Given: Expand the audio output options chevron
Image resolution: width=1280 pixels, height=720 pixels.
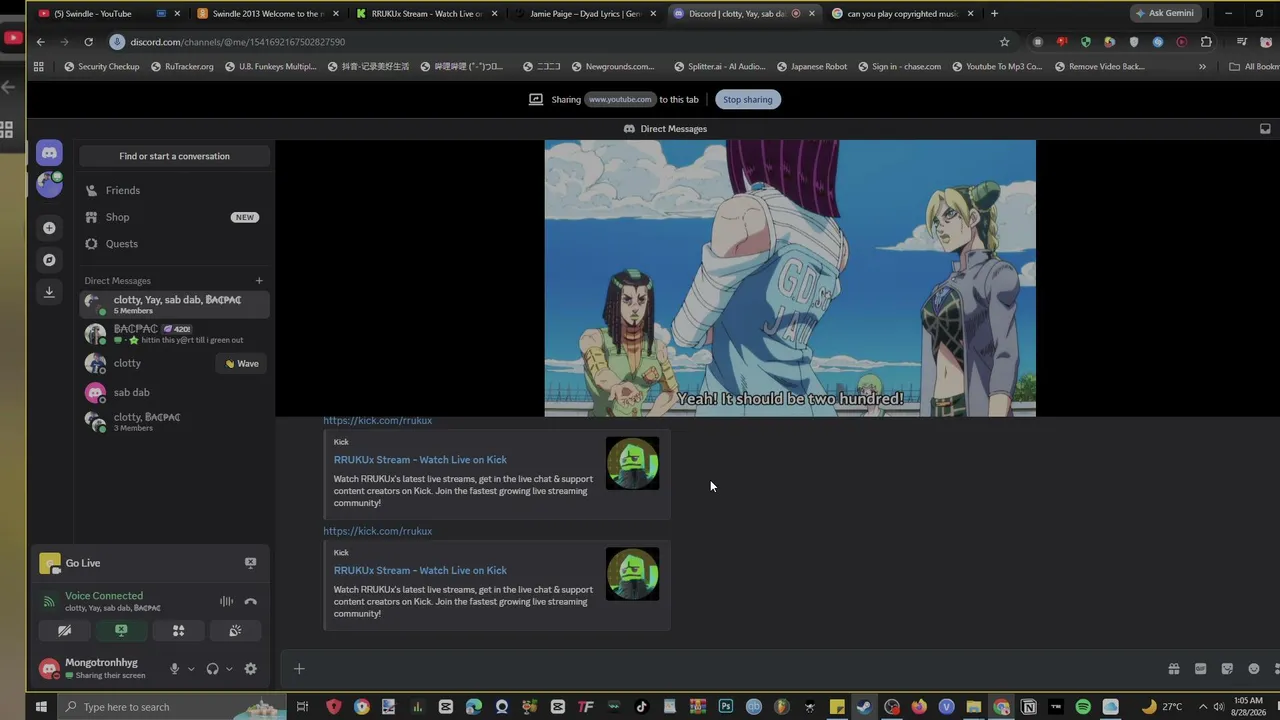Looking at the screenshot, I should [x=229, y=669].
